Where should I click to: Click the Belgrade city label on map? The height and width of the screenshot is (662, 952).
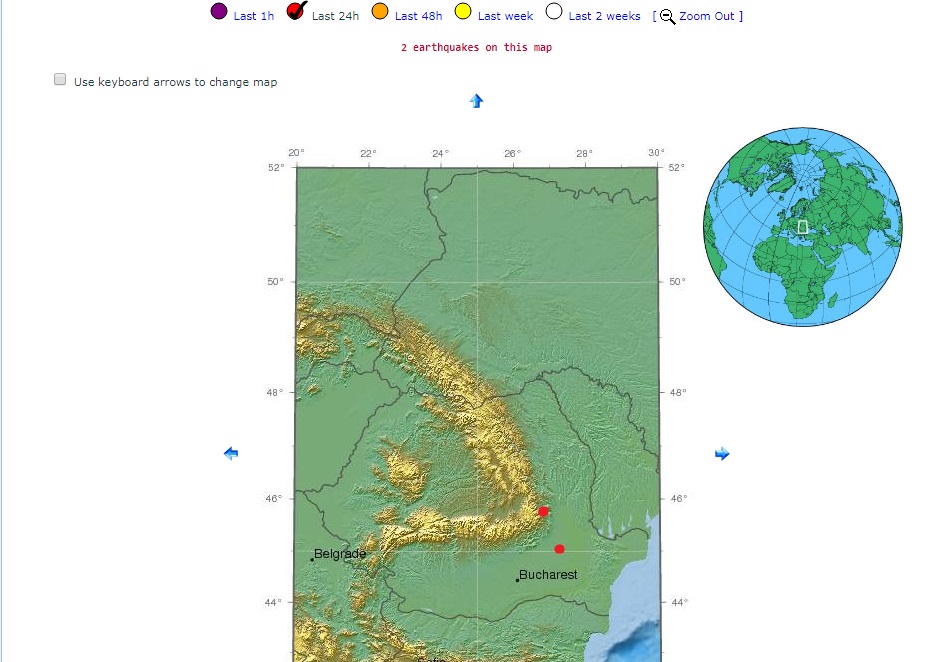tap(340, 554)
